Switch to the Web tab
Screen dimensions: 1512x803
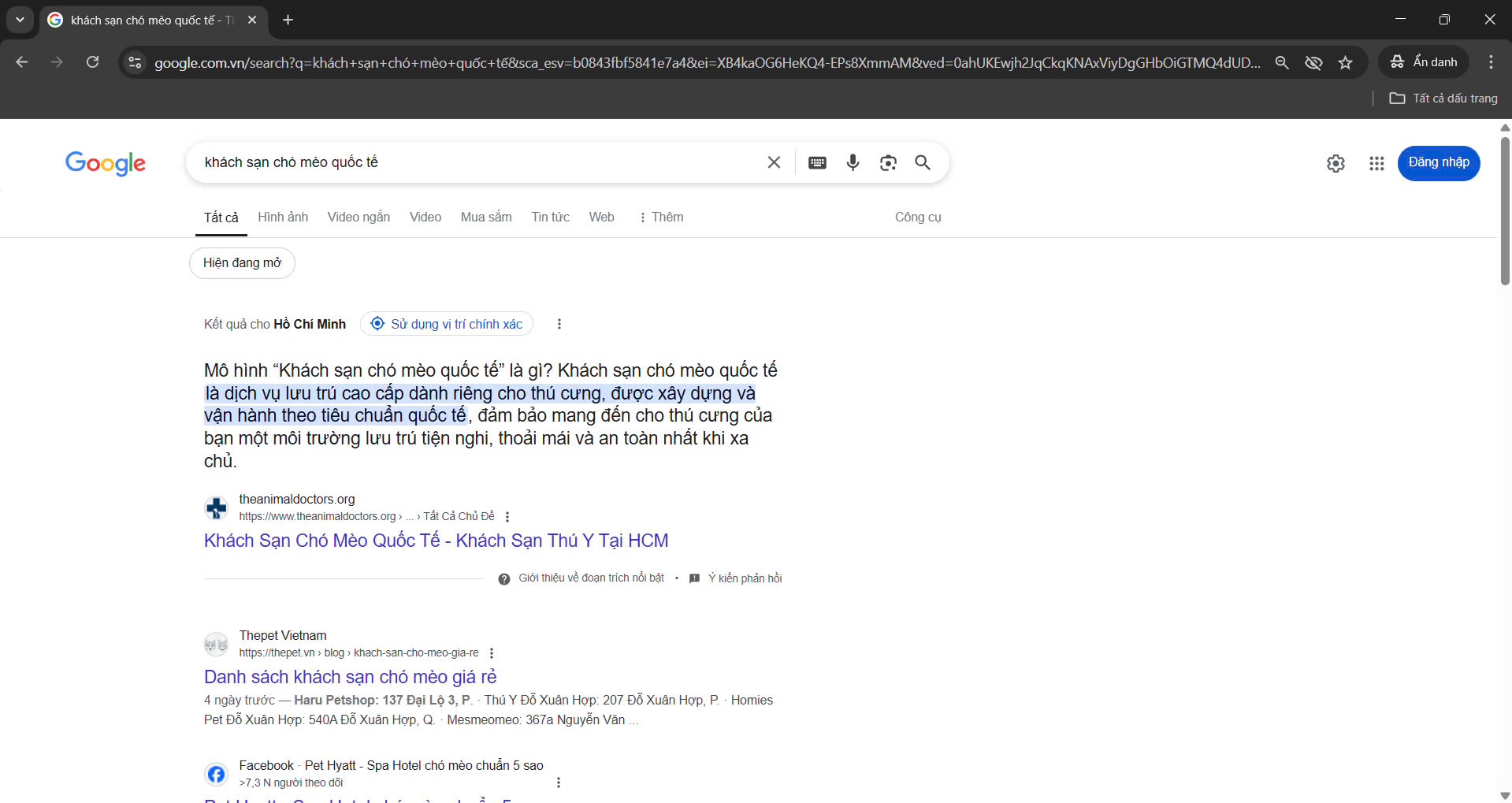click(601, 217)
